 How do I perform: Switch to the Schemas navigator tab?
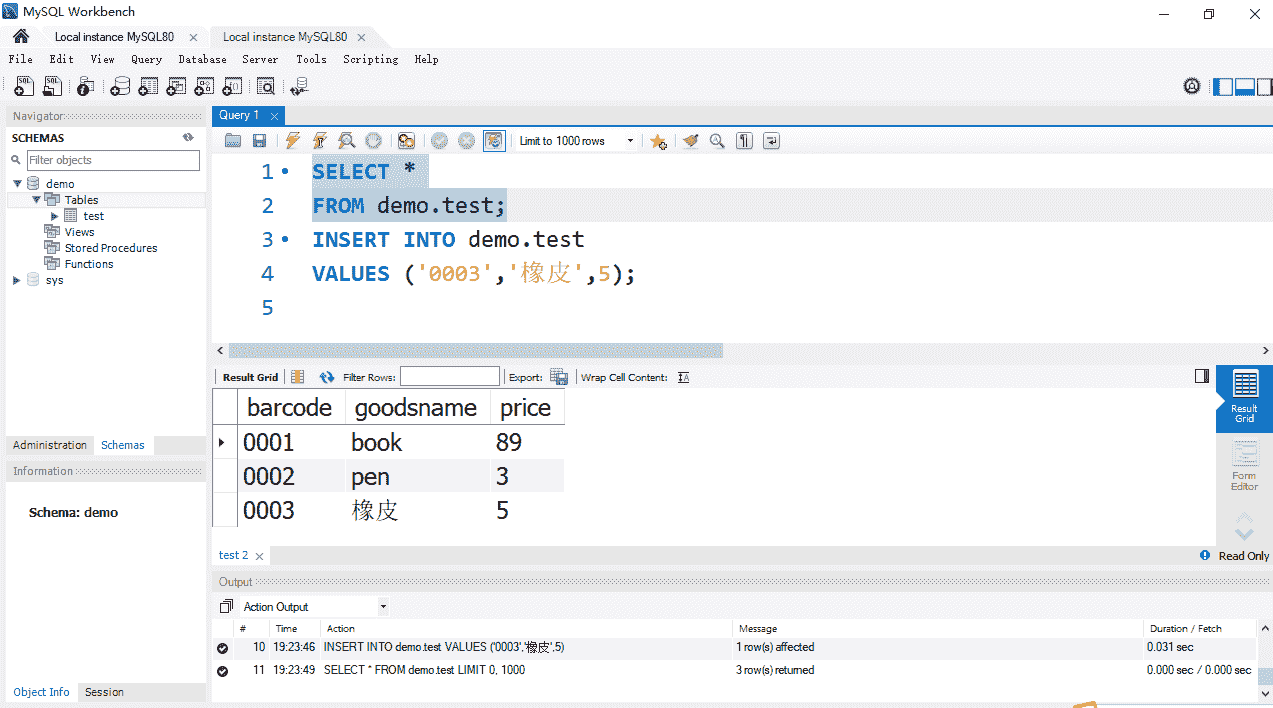point(123,445)
